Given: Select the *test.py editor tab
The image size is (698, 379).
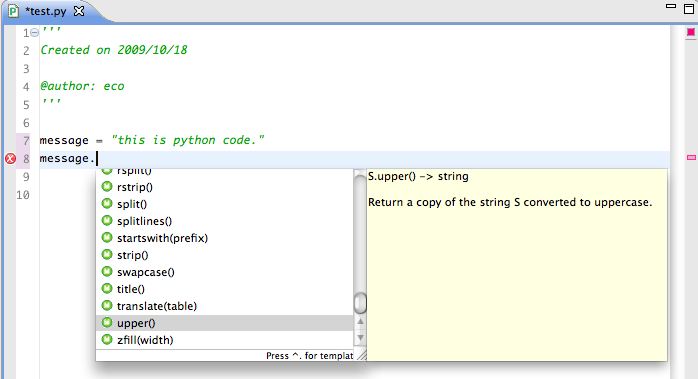Looking at the screenshot, I should (x=47, y=11).
